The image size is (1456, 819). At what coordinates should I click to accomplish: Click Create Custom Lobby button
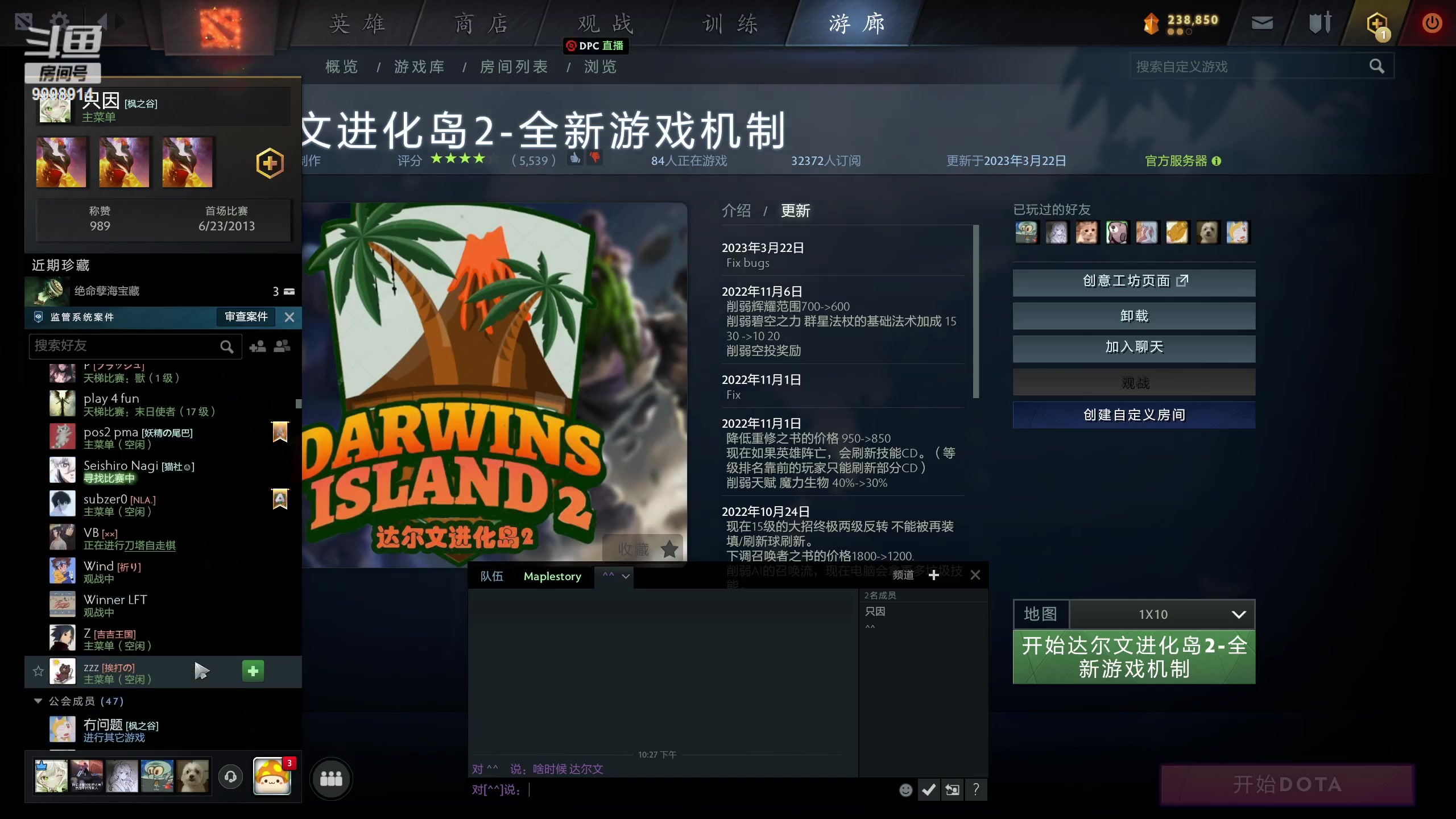tap(1134, 415)
